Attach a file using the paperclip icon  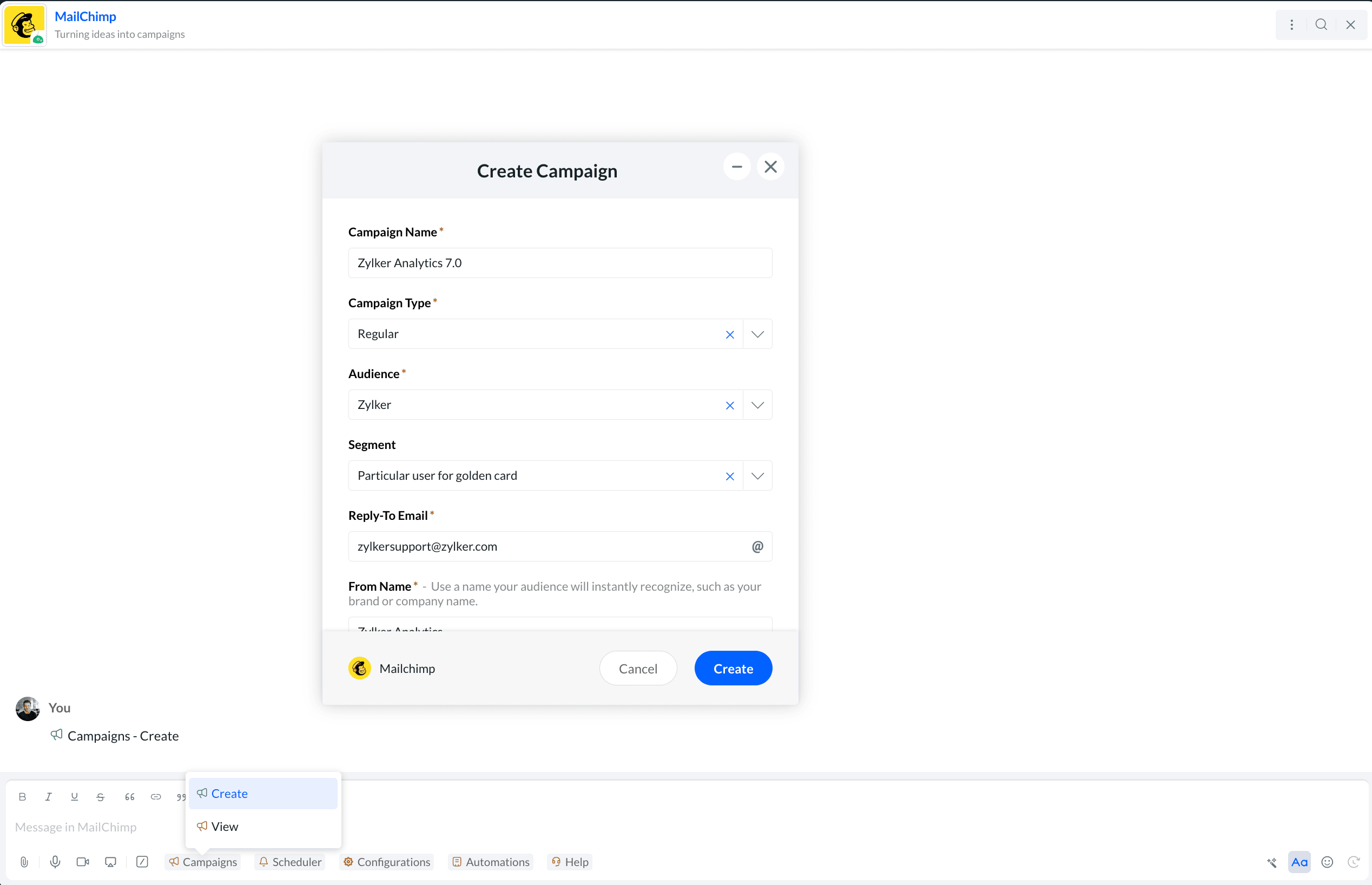pos(24,861)
